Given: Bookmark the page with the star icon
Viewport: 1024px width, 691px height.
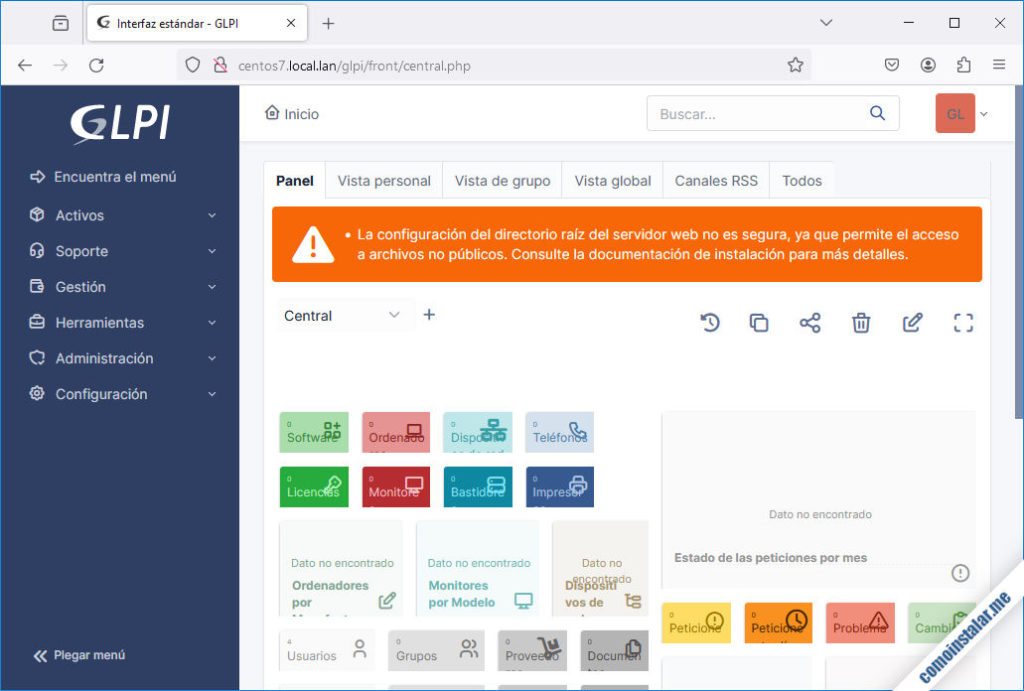Looking at the screenshot, I should tap(796, 64).
